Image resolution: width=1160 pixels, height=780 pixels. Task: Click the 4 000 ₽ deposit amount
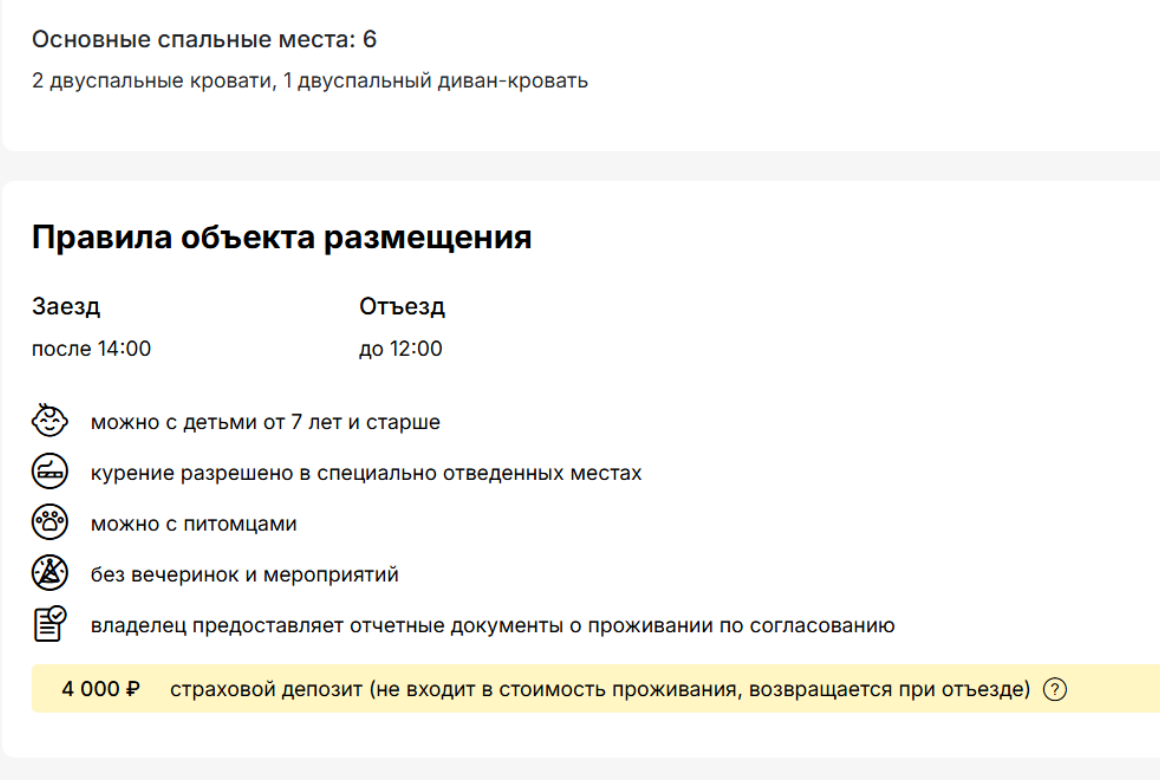101,689
